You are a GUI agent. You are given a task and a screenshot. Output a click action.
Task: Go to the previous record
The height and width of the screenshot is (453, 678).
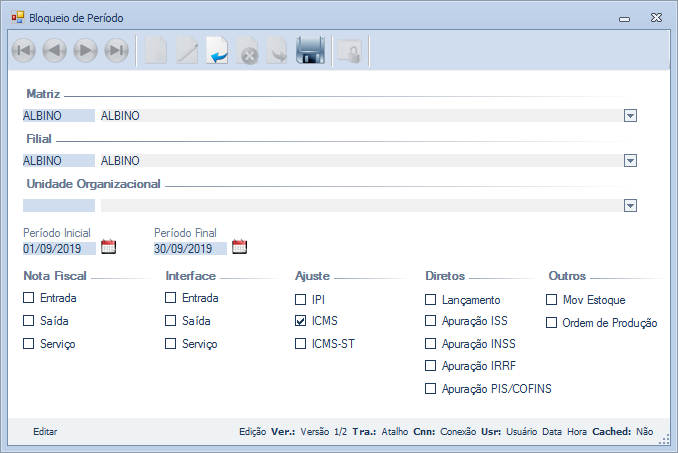click(55, 51)
